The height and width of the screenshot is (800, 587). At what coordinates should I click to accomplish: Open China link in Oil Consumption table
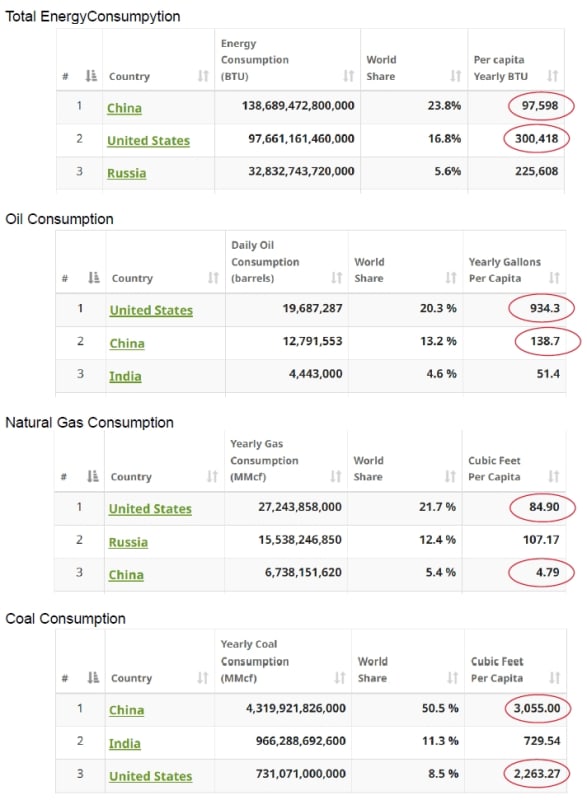coord(127,343)
